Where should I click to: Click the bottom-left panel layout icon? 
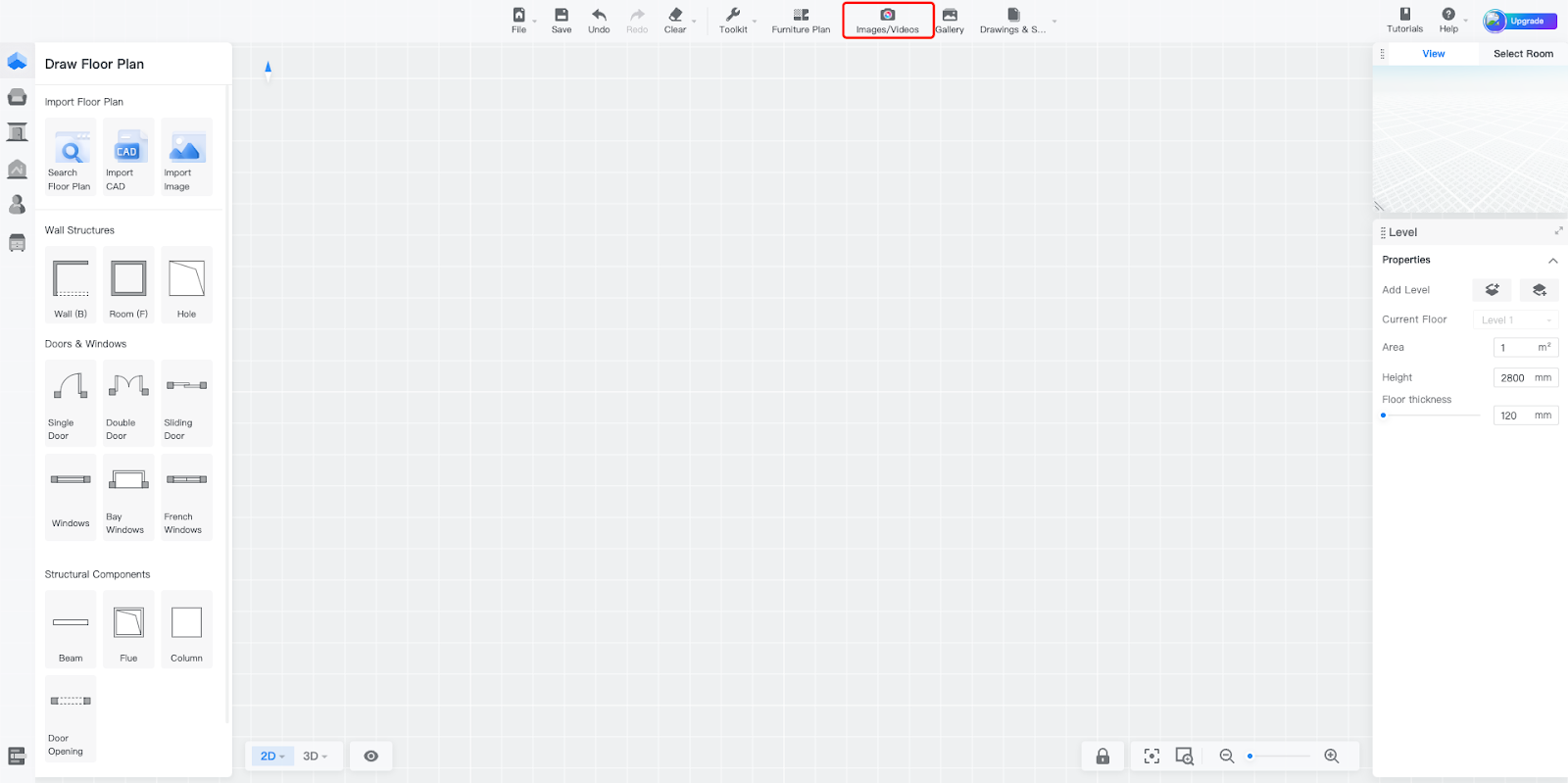pyautogui.click(x=17, y=756)
